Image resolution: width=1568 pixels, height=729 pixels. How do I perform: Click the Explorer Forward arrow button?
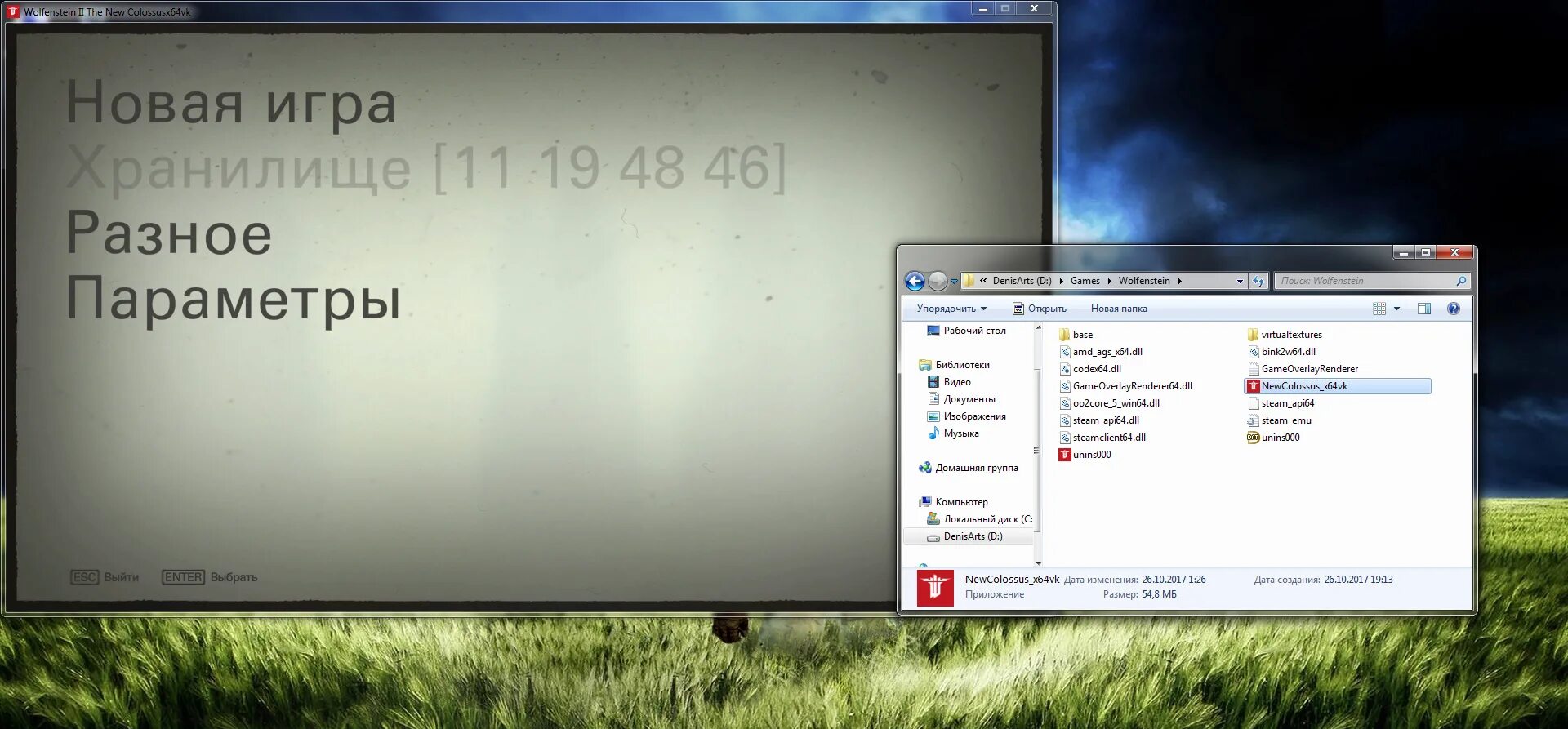938,282
